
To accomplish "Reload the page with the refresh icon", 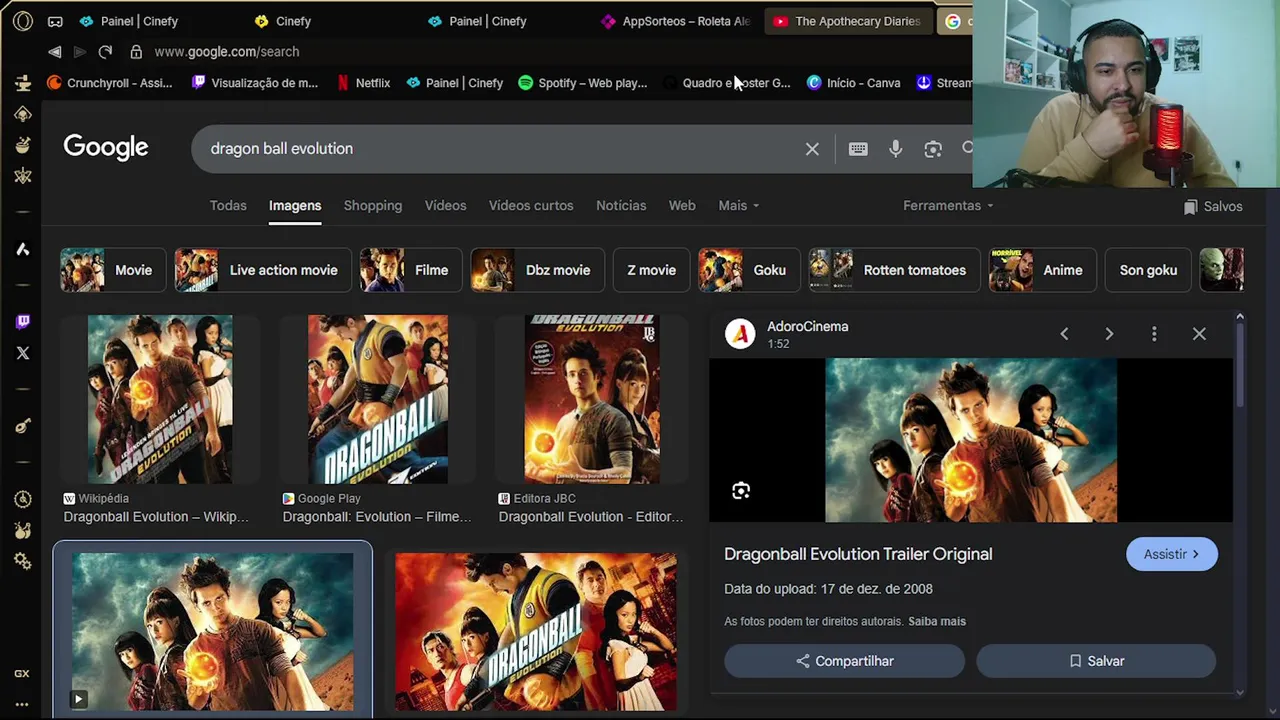I will pyautogui.click(x=105, y=52).
